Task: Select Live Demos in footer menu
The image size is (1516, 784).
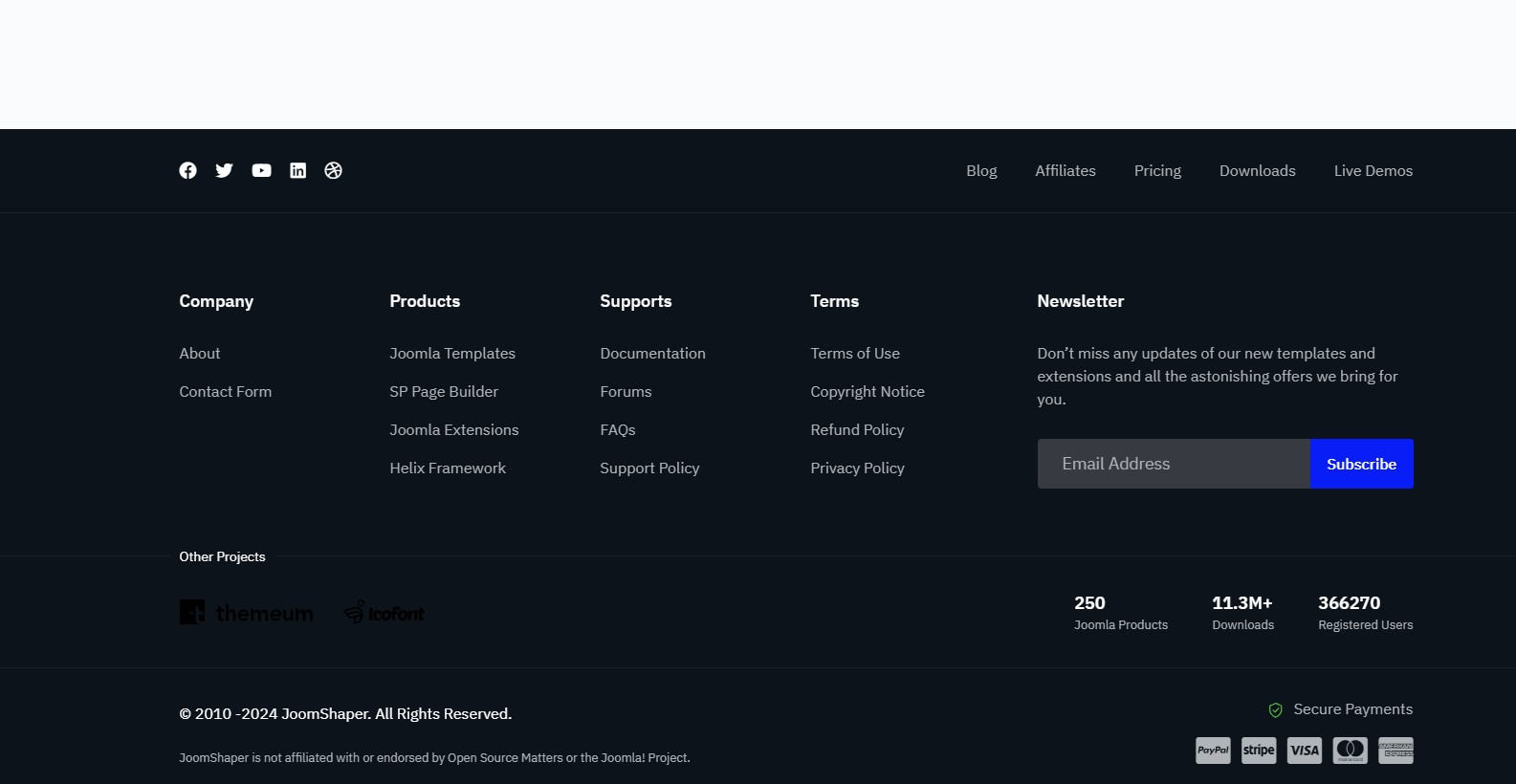Action: coord(1373,171)
